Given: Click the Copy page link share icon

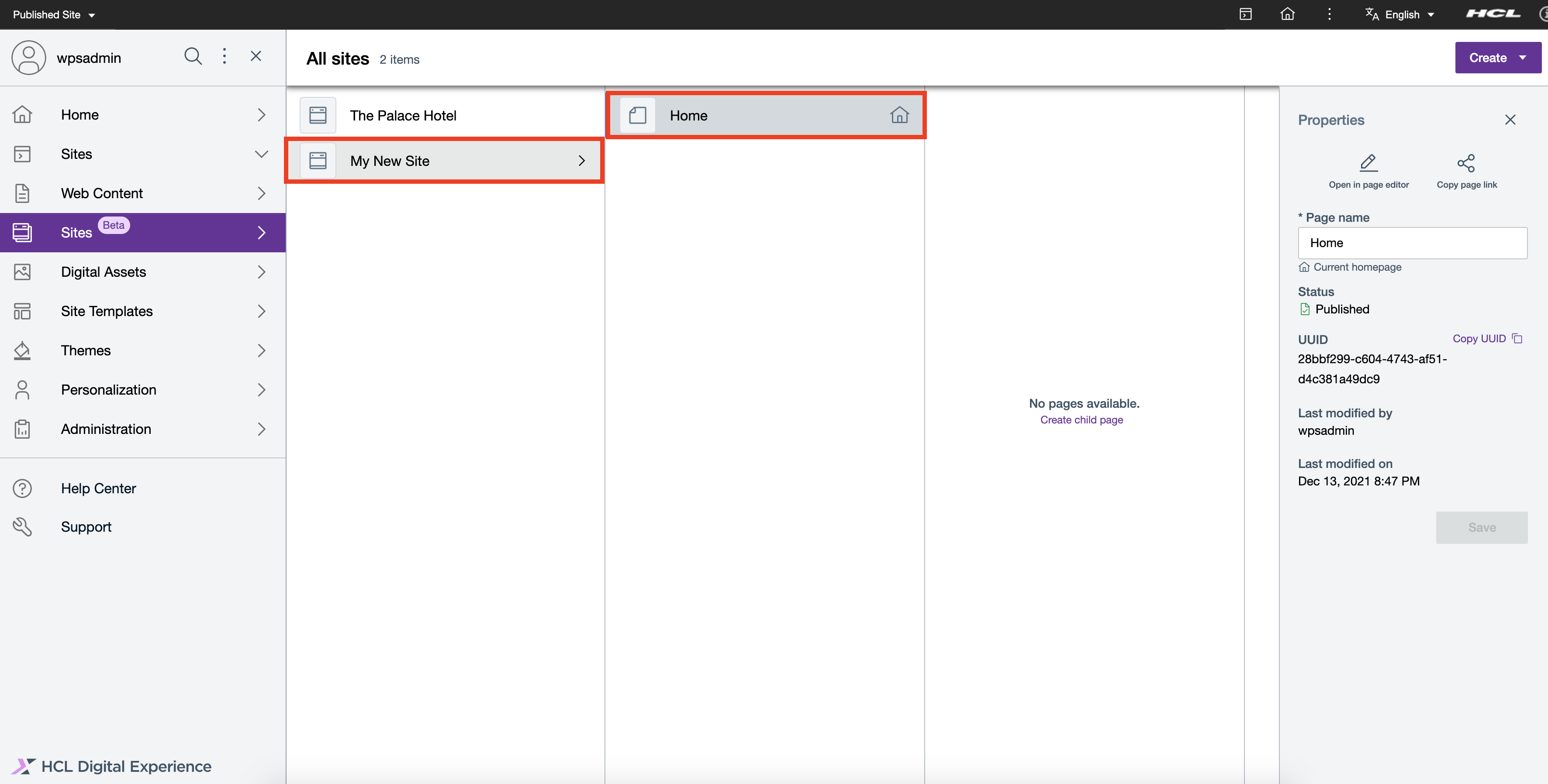Looking at the screenshot, I should tap(1466, 163).
